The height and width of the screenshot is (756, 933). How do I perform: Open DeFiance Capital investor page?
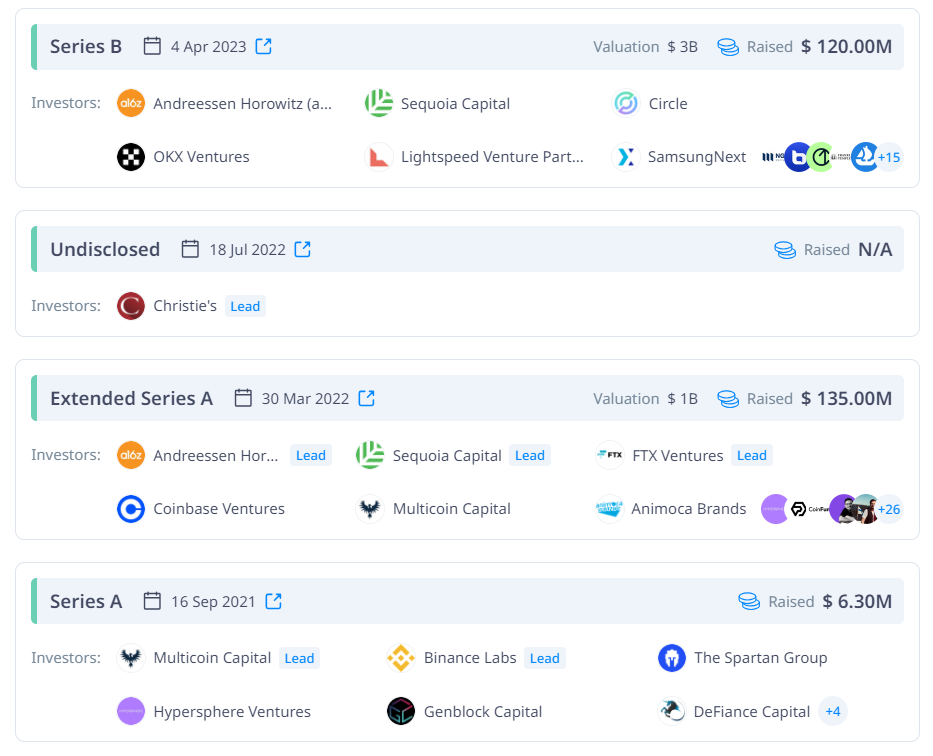pyautogui.click(x=752, y=712)
